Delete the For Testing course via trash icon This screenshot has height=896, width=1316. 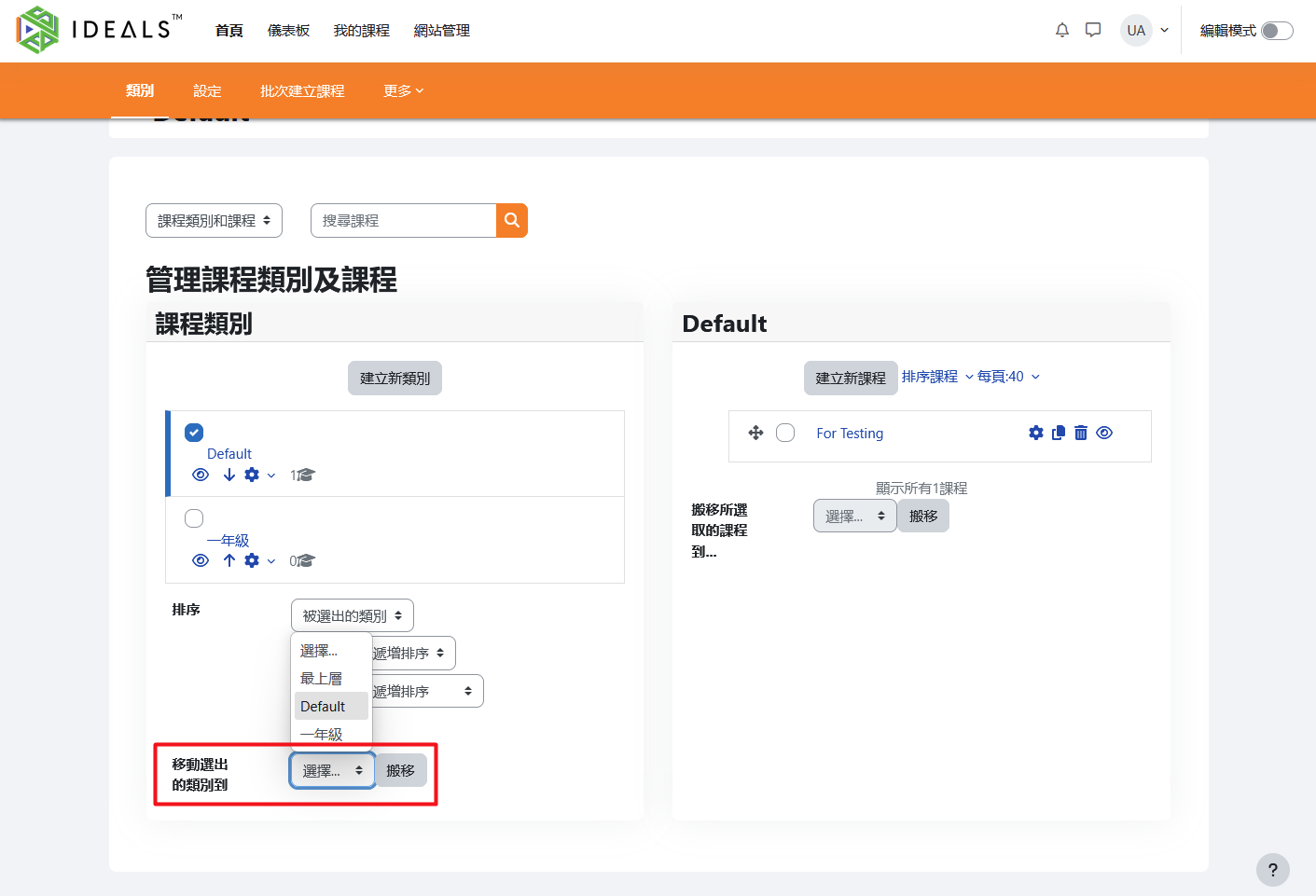pyautogui.click(x=1081, y=433)
